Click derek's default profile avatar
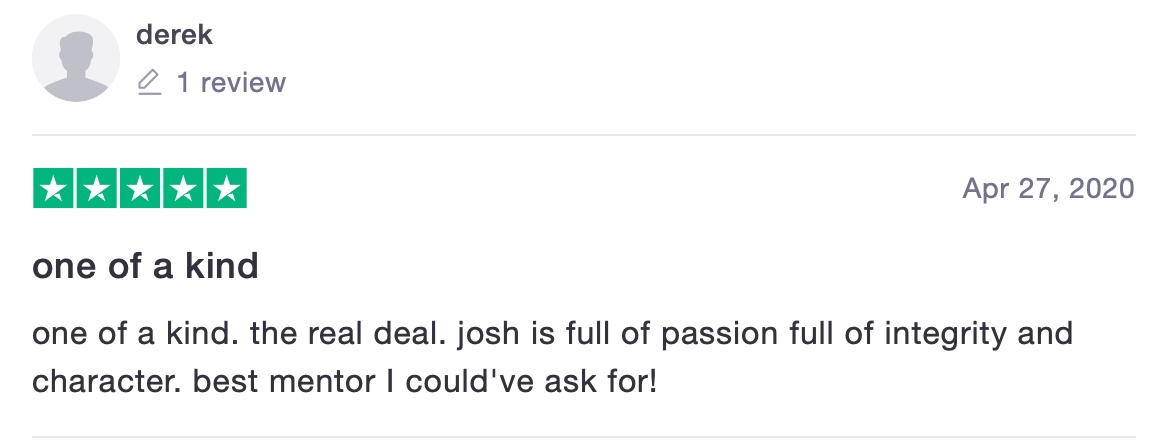This screenshot has width=1172, height=444. [x=76, y=59]
